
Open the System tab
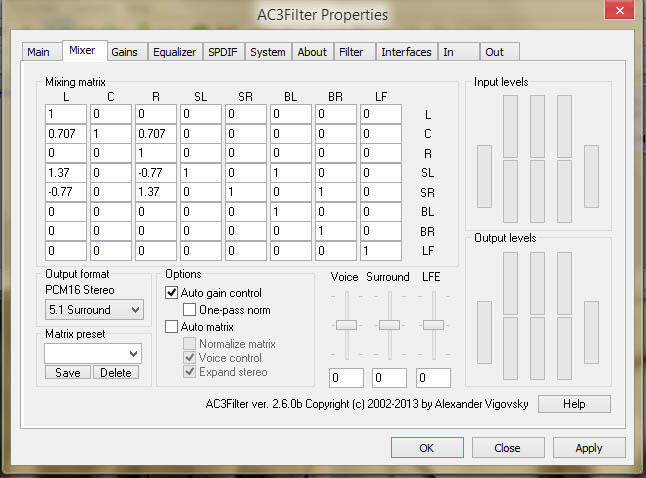[268, 52]
